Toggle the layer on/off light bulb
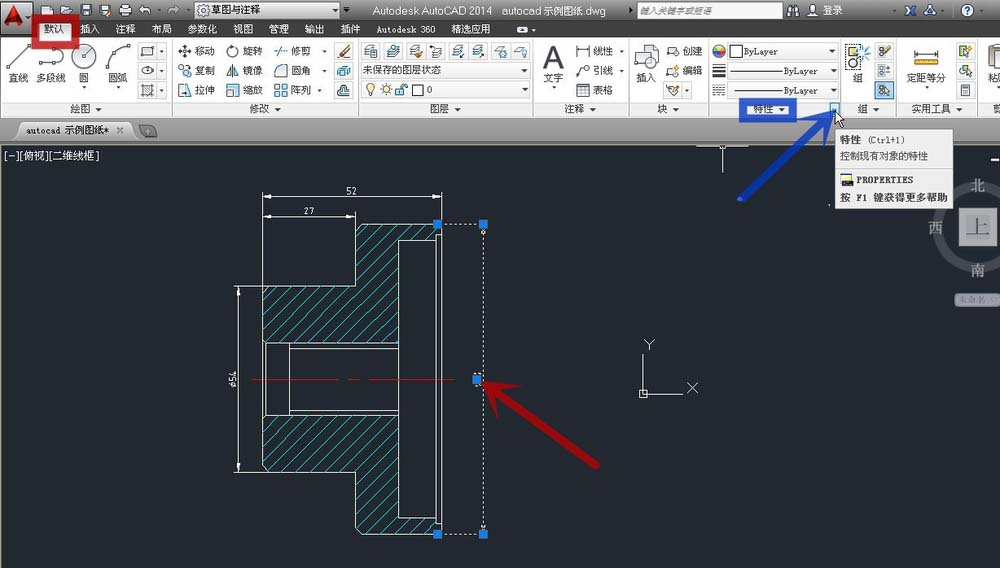The height and width of the screenshot is (568, 1000). click(x=371, y=90)
